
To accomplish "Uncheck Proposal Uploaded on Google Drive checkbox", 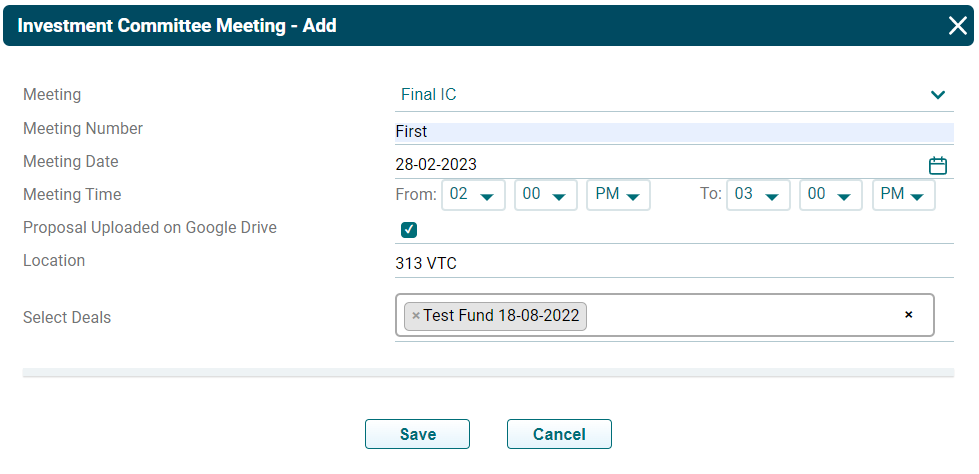I will (x=408, y=230).
